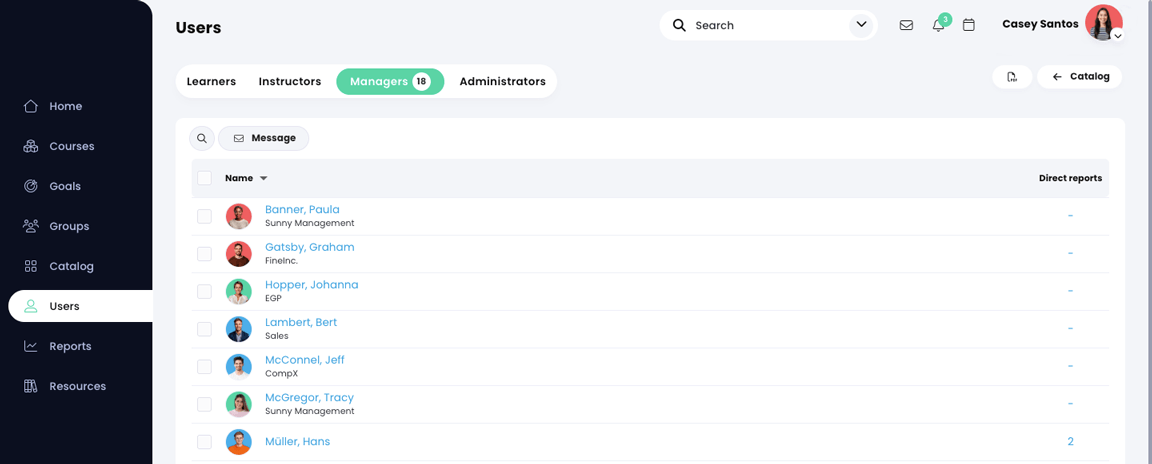Click Bert Lambert's avatar
Screen dimensions: 1152x464
239,329
